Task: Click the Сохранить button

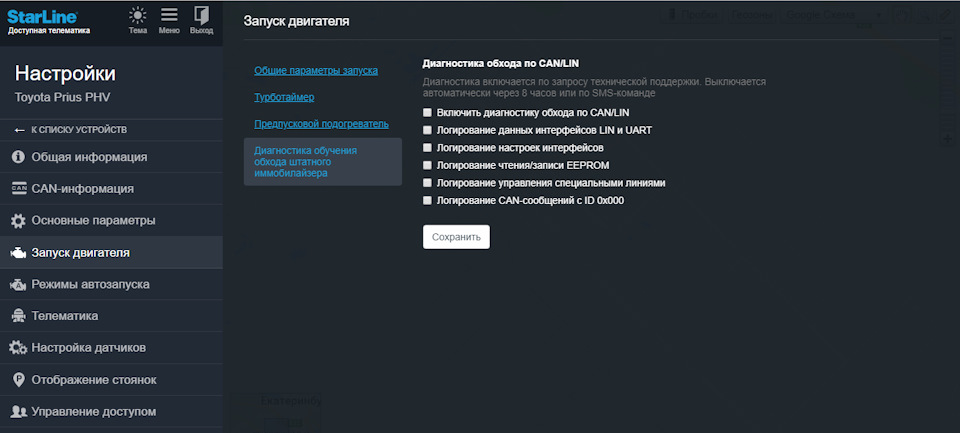Action: [x=456, y=237]
